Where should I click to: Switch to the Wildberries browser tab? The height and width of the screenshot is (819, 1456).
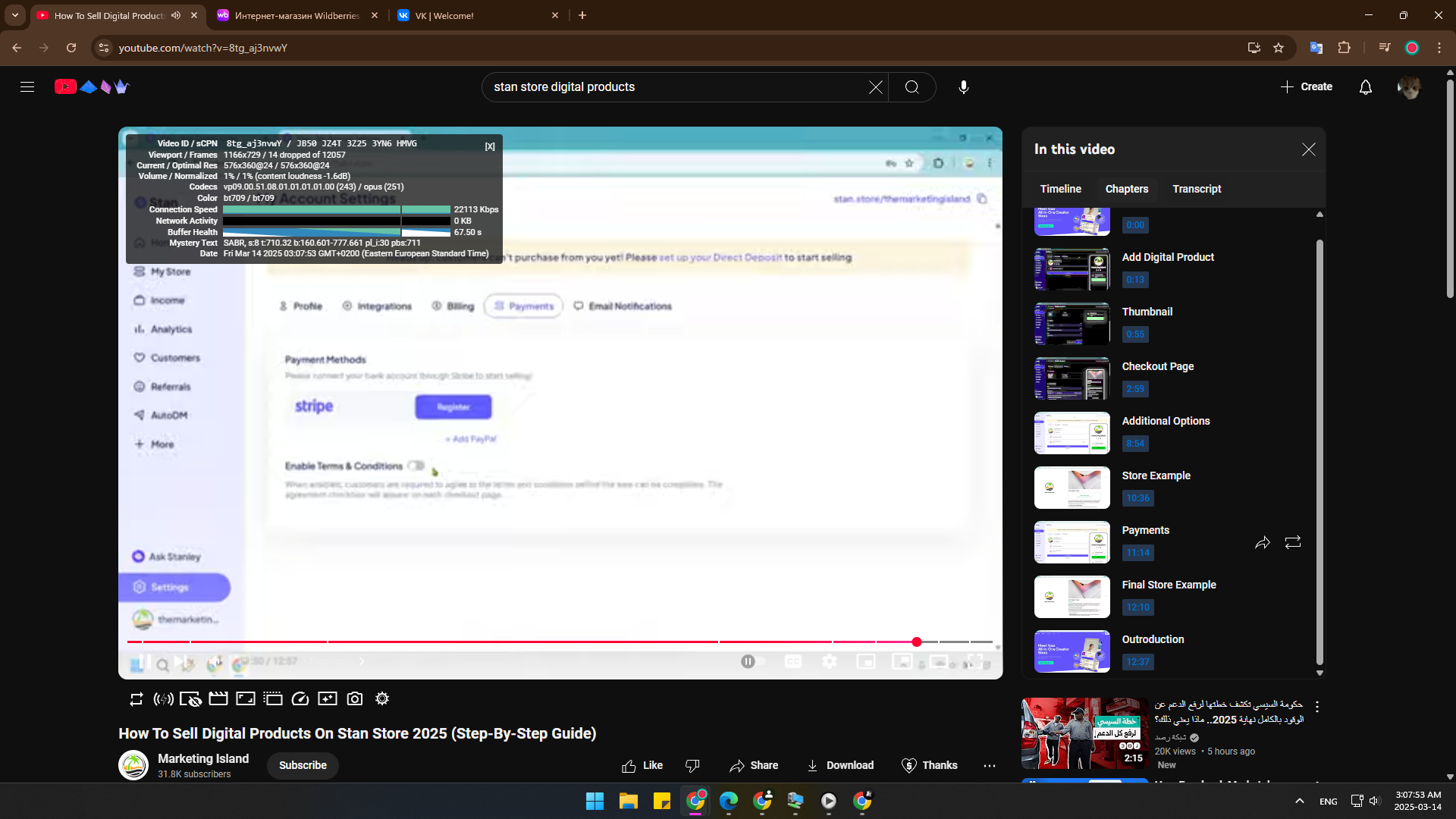pos(297,15)
